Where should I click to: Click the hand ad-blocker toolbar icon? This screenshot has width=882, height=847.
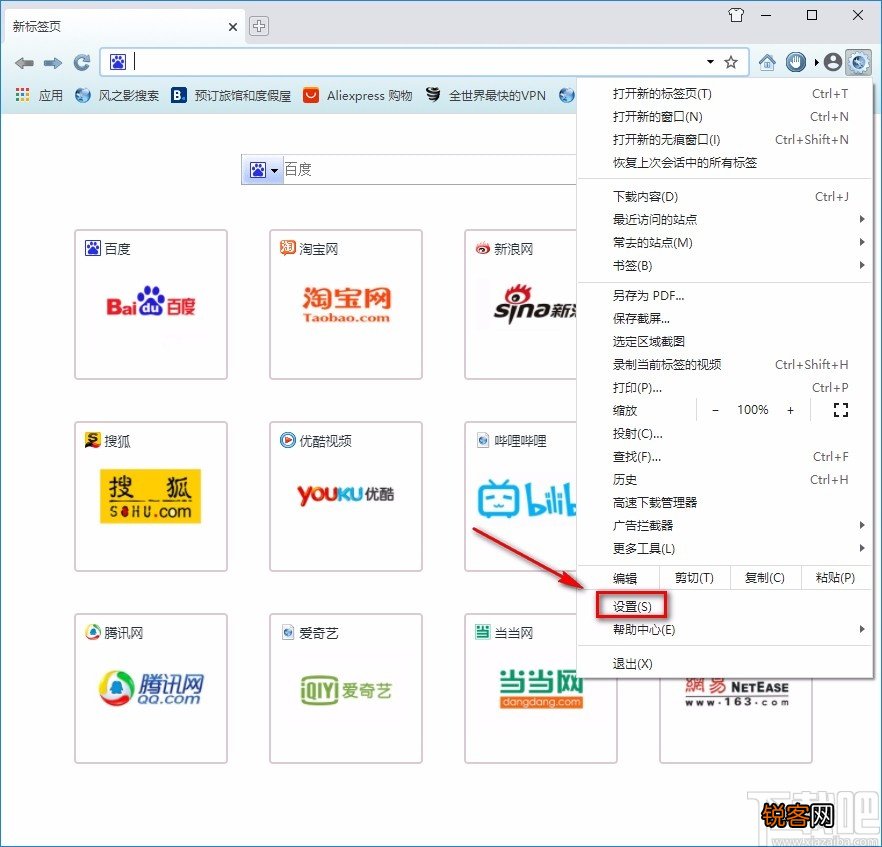pyautogui.click(x=795, y=62)
